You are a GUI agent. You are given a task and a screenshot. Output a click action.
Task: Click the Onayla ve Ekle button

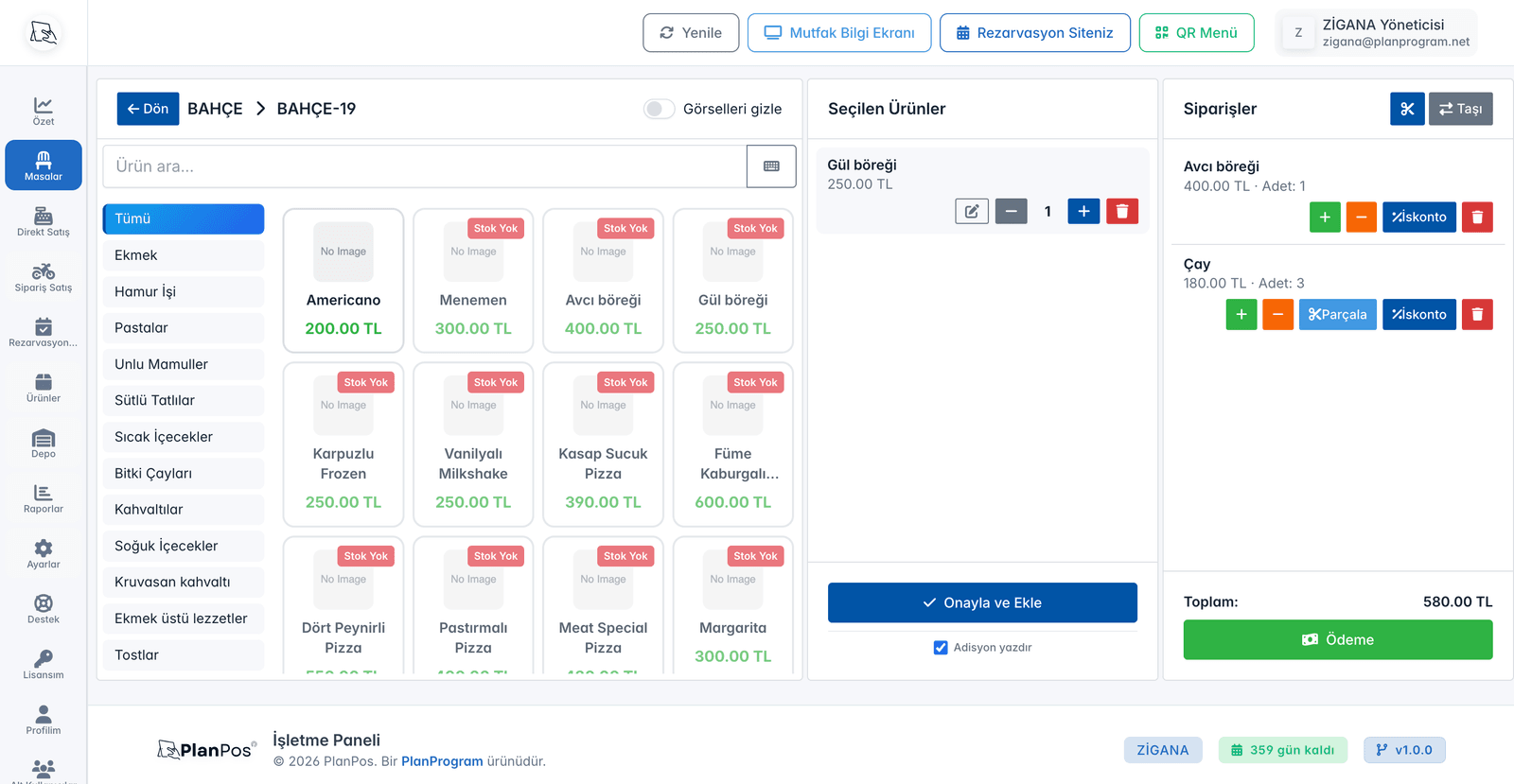click(x=982, y=602)
